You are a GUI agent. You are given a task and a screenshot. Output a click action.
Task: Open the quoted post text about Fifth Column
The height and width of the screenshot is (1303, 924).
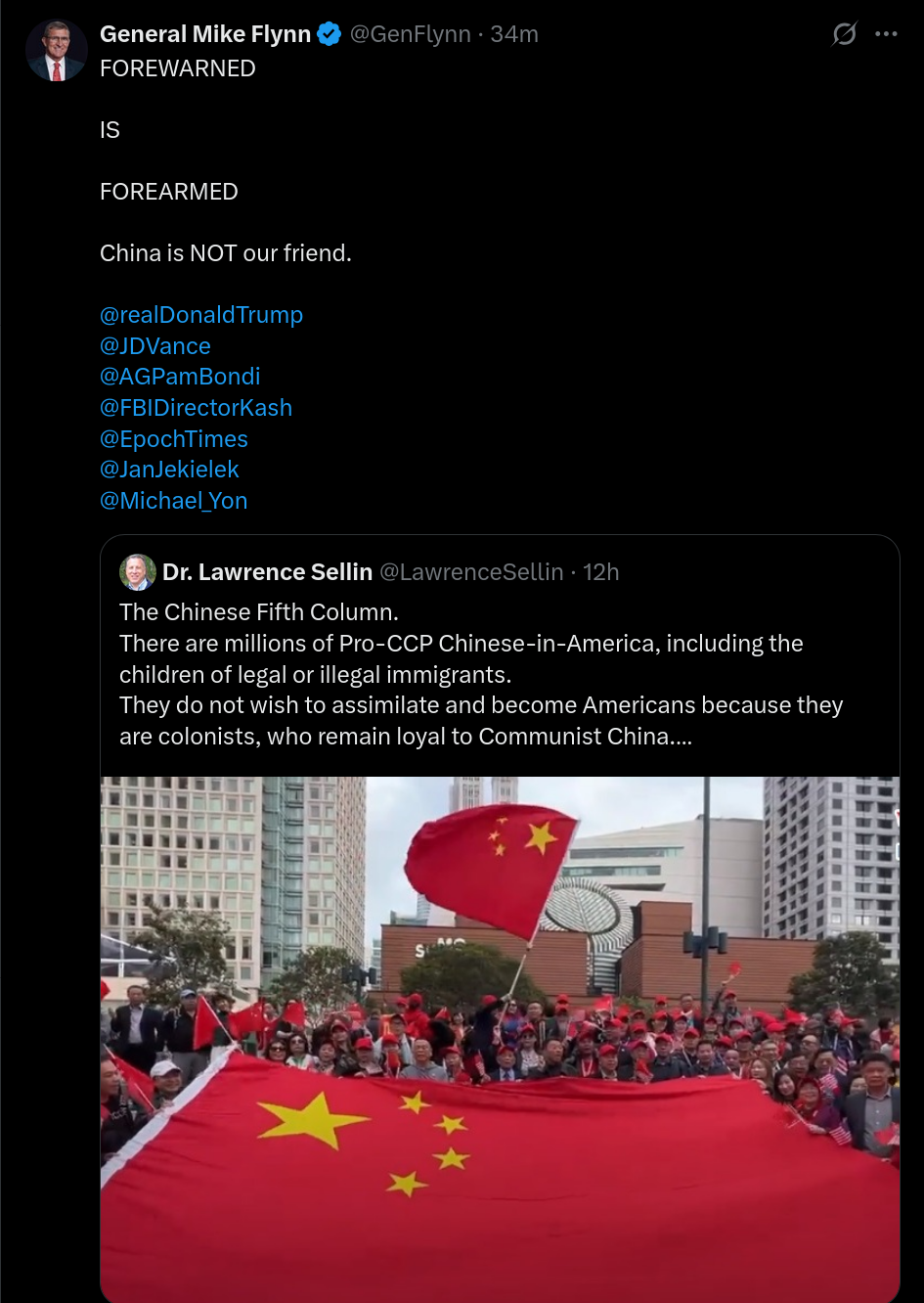481,674
